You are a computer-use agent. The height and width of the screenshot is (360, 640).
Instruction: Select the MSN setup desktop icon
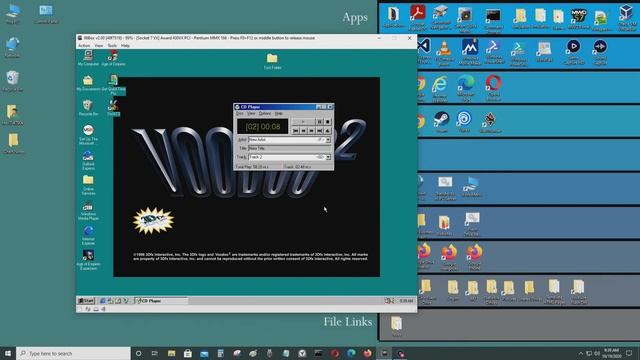pos(88,135)
